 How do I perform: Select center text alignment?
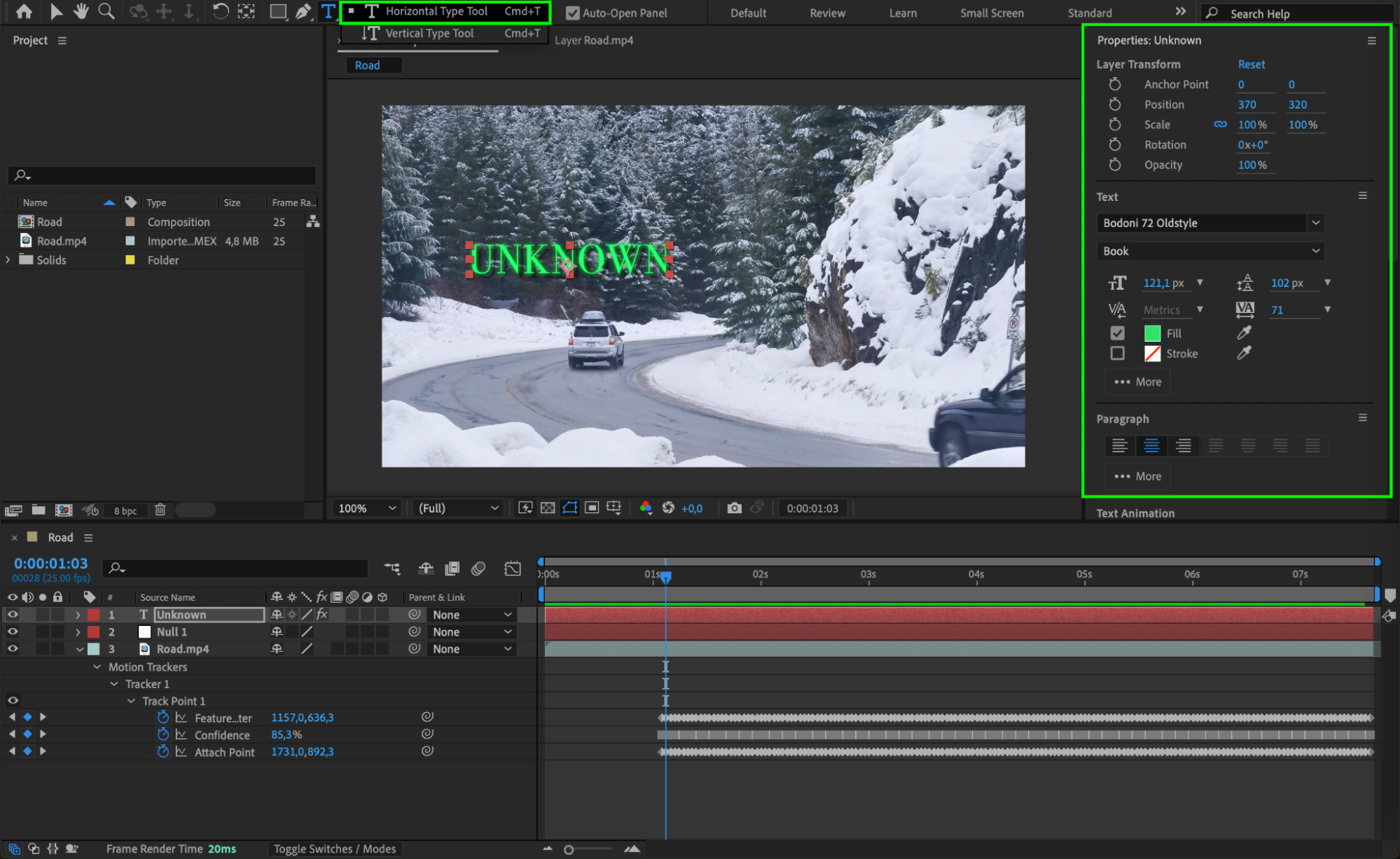pos(1151,446)
